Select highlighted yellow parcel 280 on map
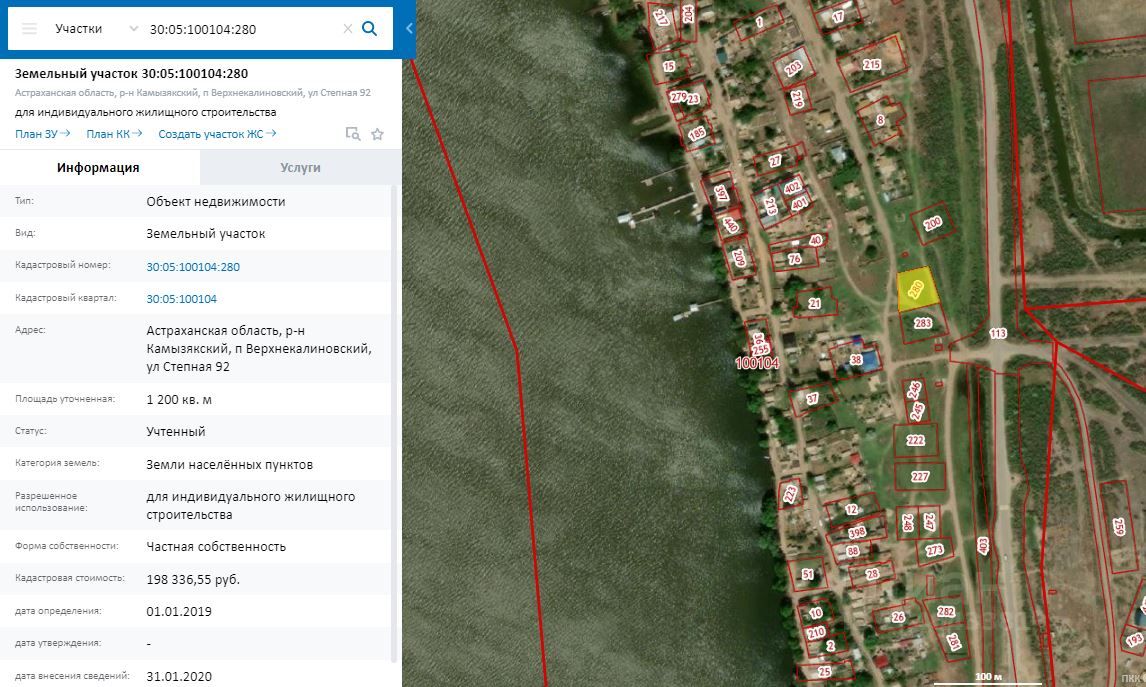This screenshot has width=1146, height=687. click(x=917, y=289)
